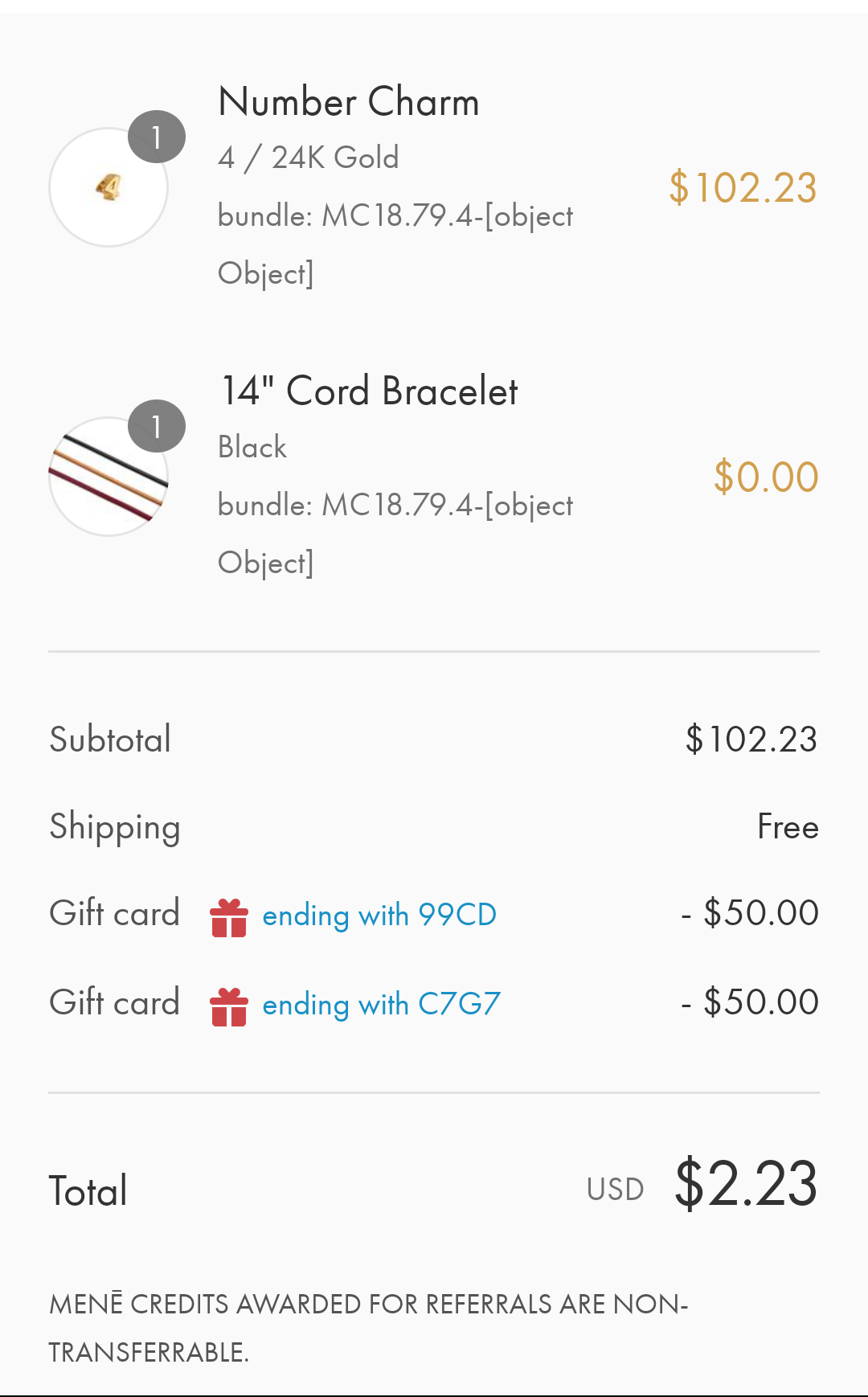Click the second -$50.00 gift card deduction

(x=750, y=1002)
